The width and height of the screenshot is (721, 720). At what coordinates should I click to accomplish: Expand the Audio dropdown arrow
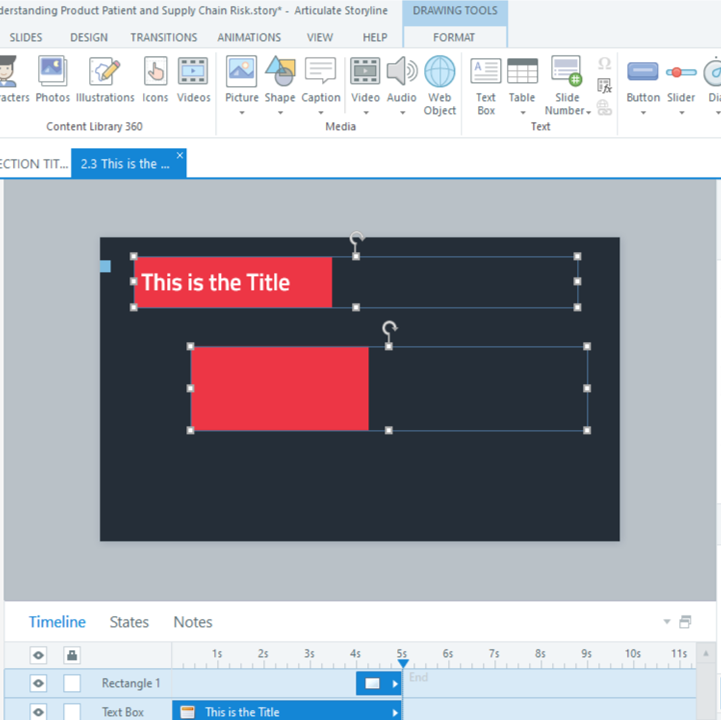point(402,113)
